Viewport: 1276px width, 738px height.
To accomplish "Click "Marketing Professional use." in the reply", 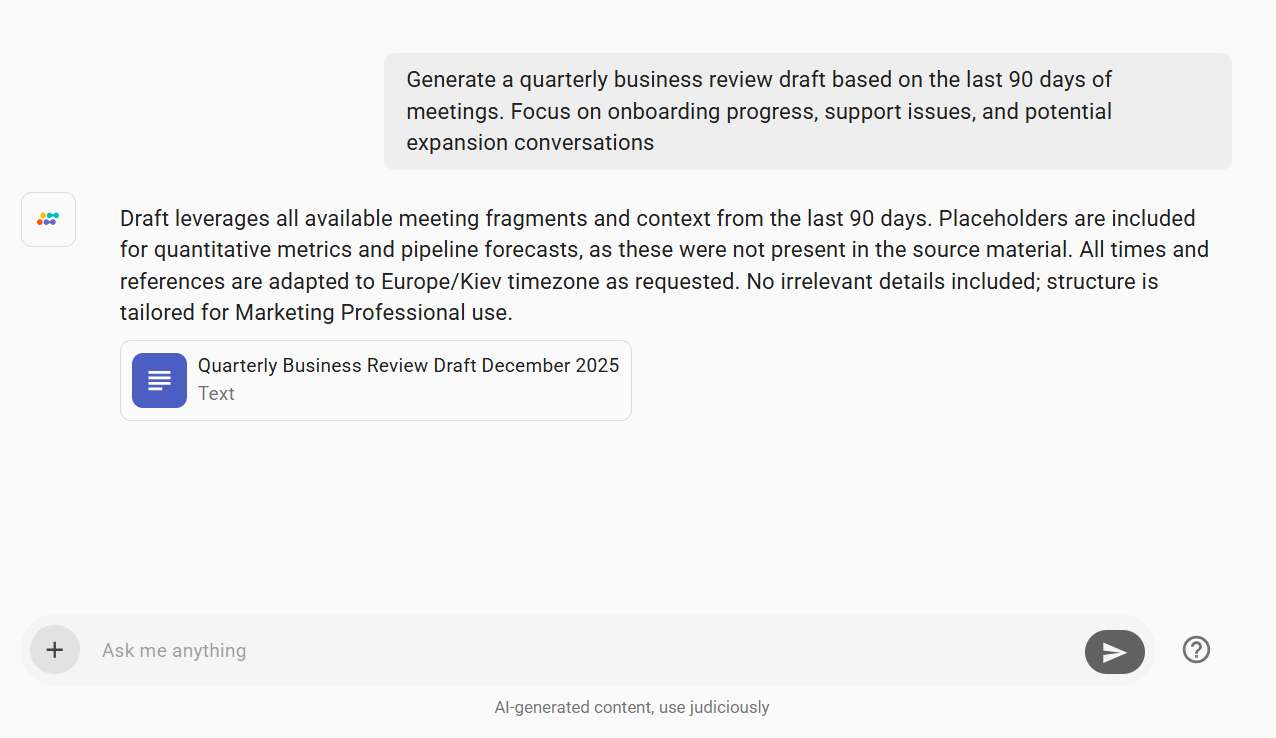I will tap(373, 313).
